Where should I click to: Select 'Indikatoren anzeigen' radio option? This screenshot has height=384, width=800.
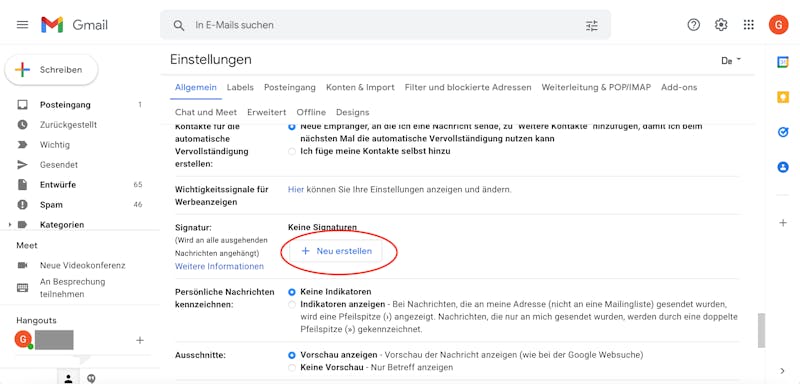(292, 304)
